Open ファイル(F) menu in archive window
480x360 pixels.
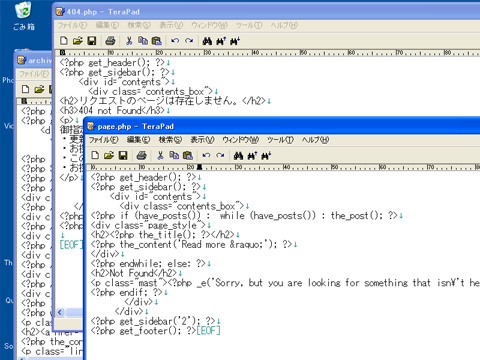click(34, 74)
